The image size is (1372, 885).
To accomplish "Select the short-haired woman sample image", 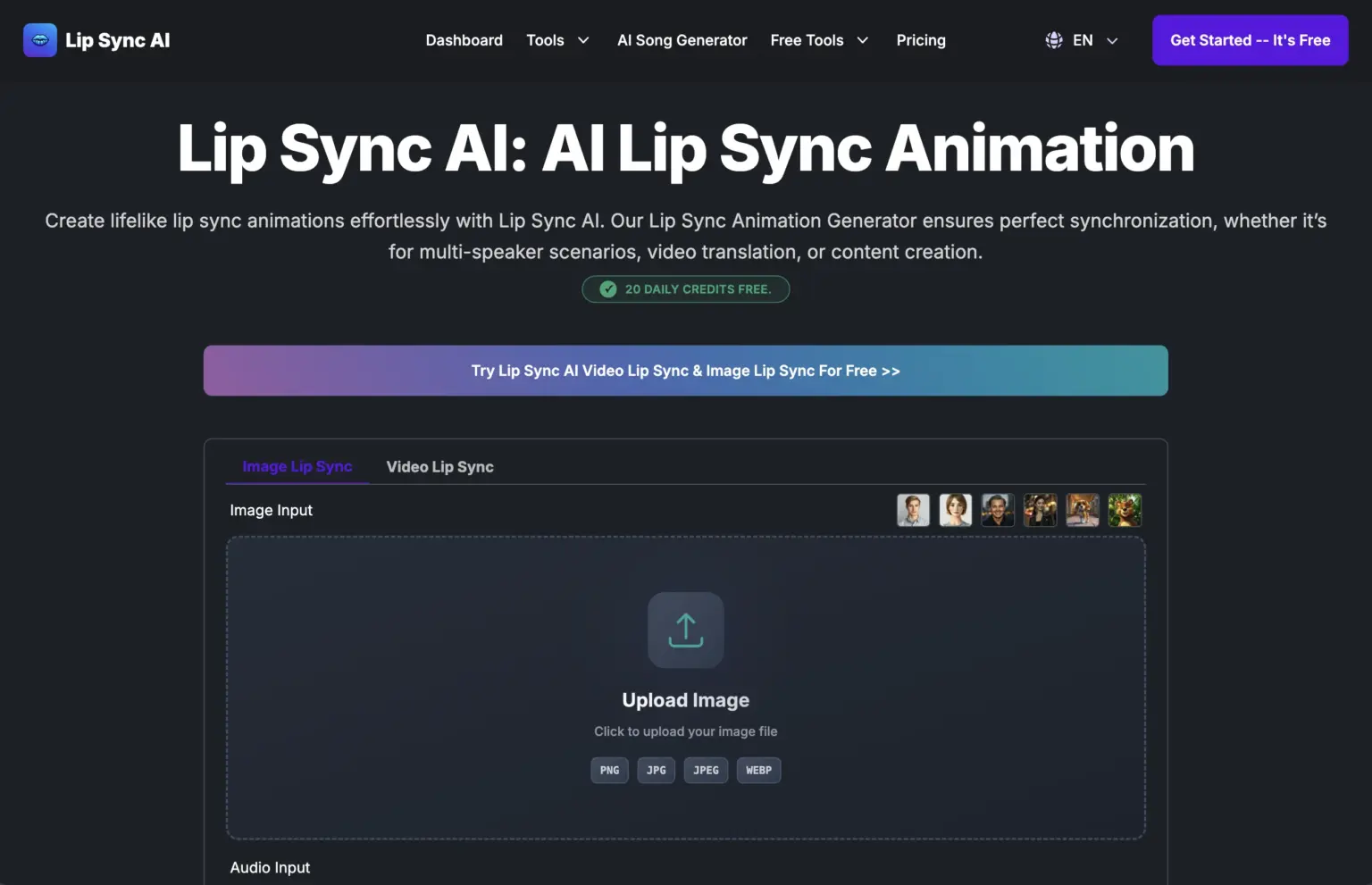I will (956, 510).
